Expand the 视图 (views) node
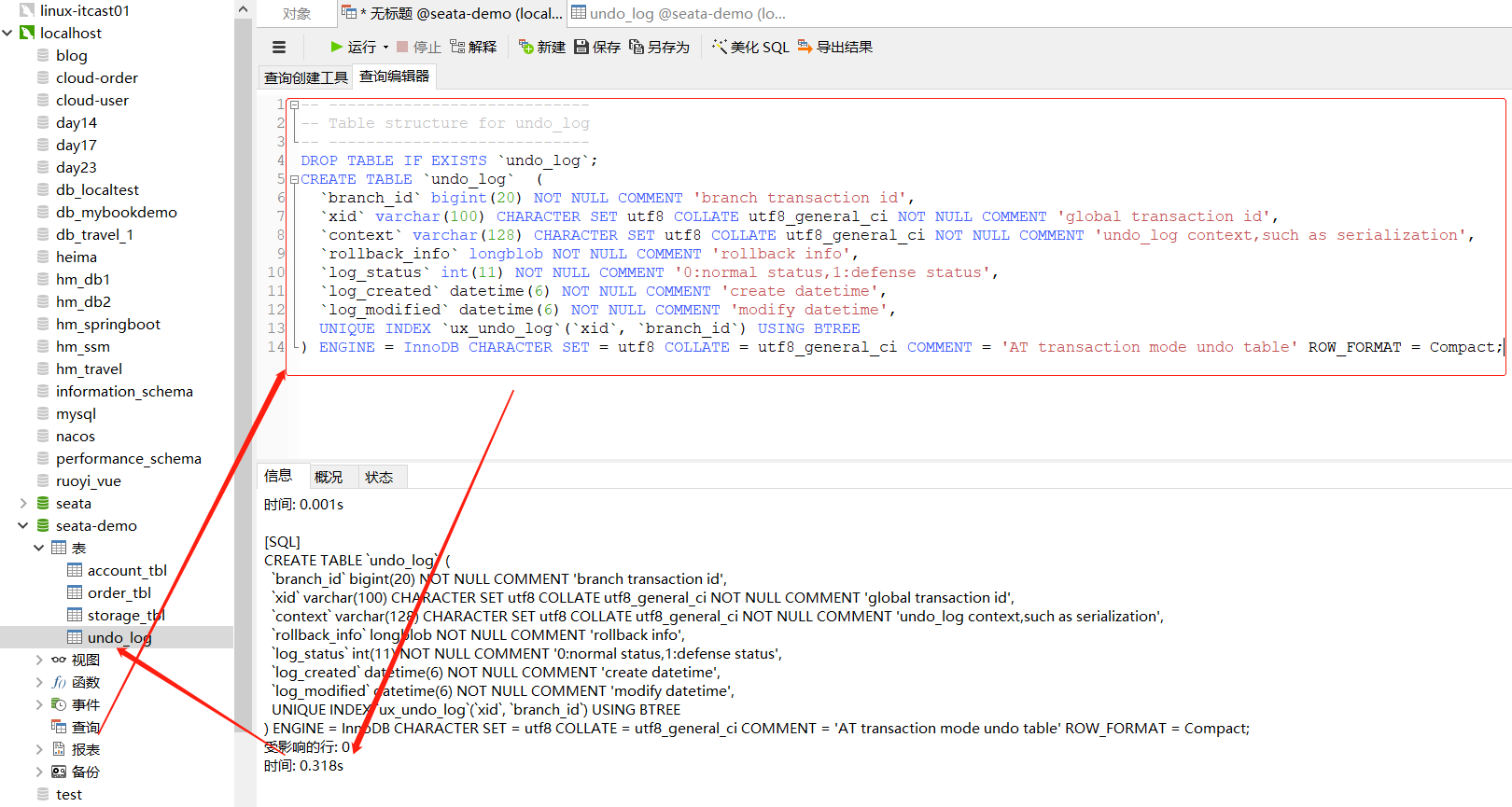1512x807 pixels. (39, 660)
